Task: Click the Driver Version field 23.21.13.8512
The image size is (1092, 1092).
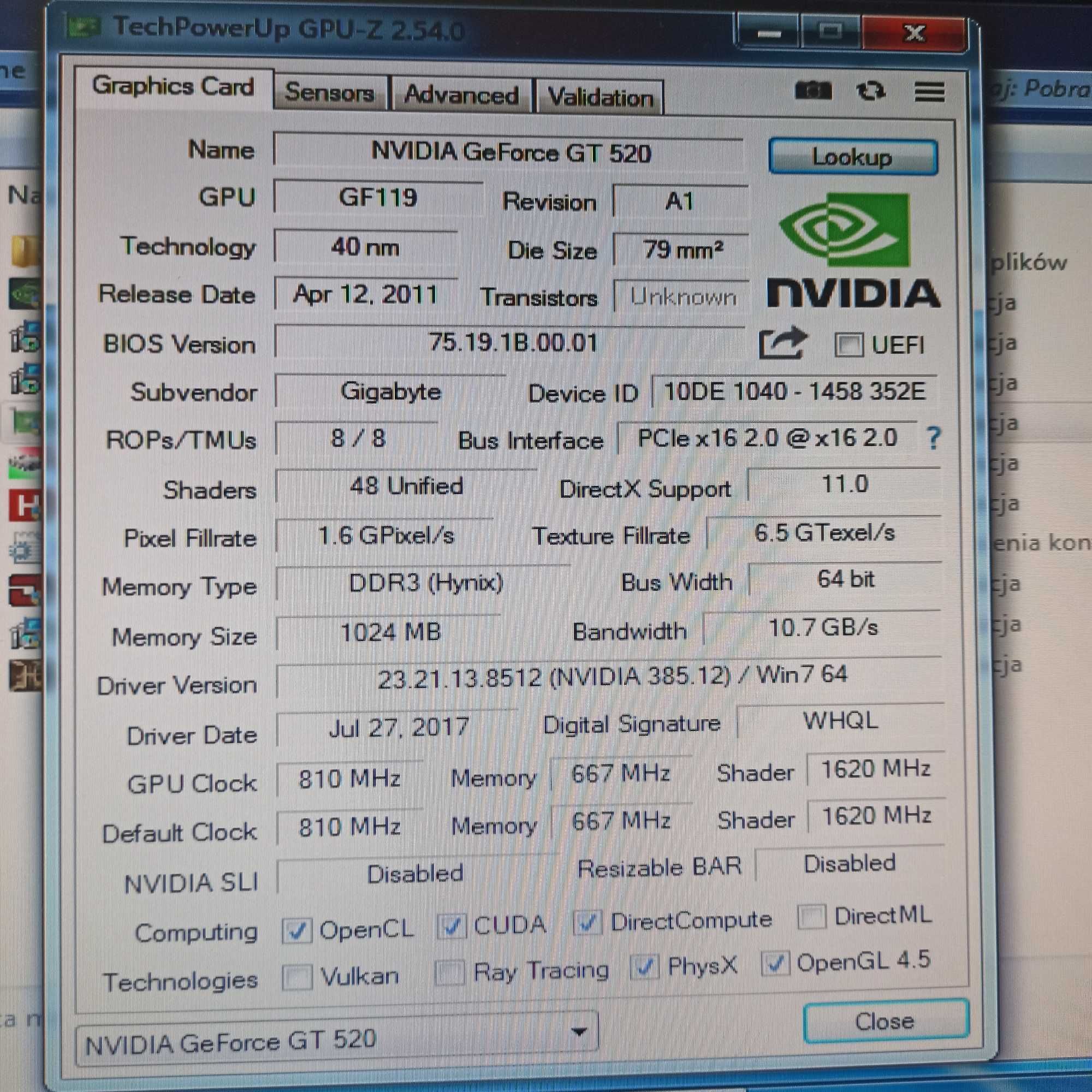Action: coord(609,676)
